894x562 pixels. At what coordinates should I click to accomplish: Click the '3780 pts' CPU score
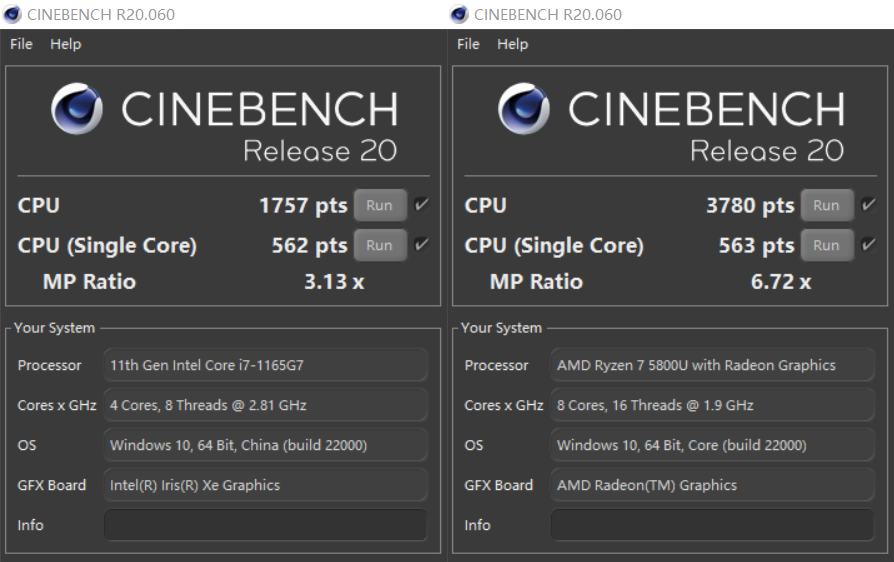pos(750,206)
